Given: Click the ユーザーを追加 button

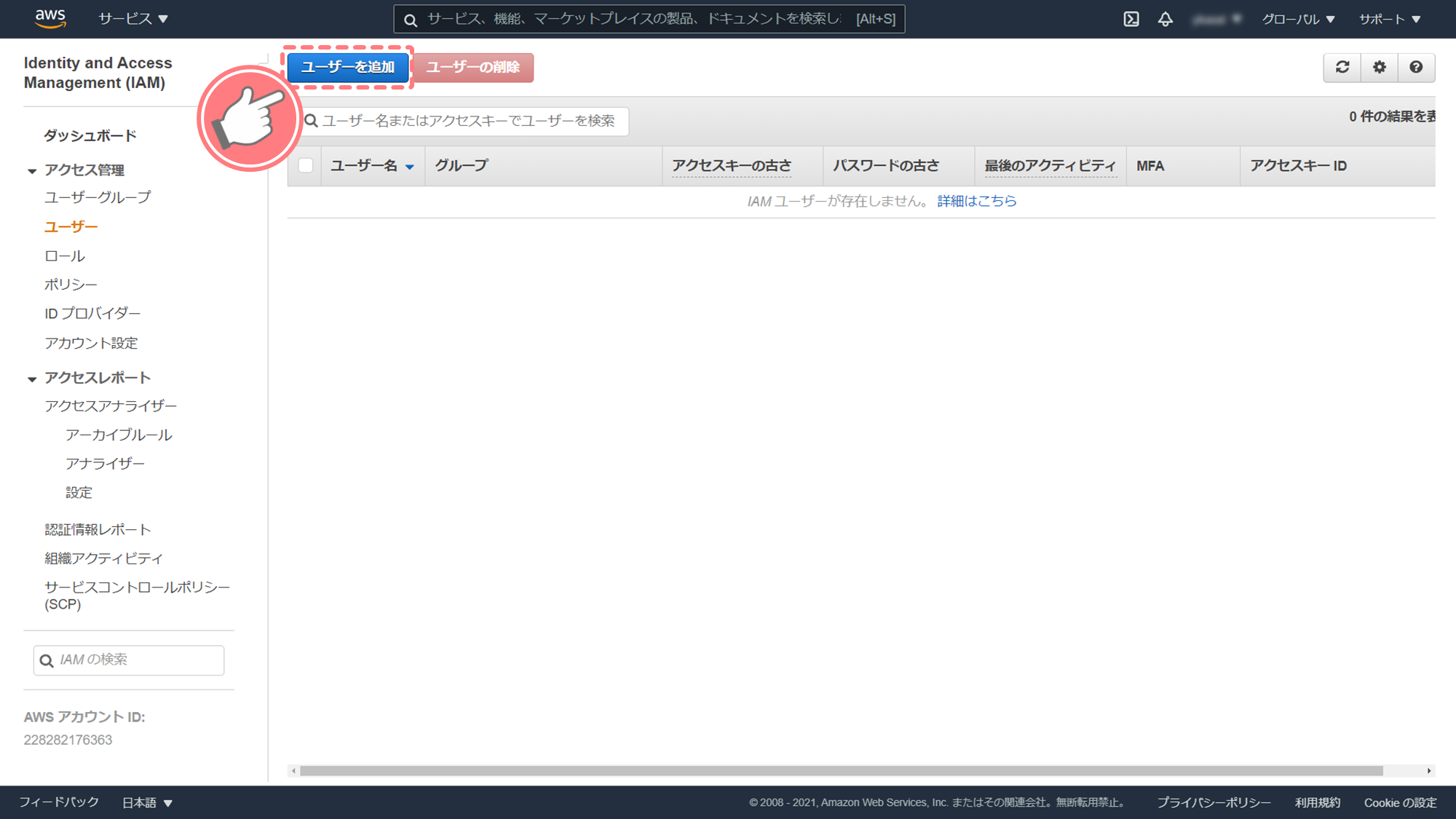Looking at the screenshot, I should (348, 67).
